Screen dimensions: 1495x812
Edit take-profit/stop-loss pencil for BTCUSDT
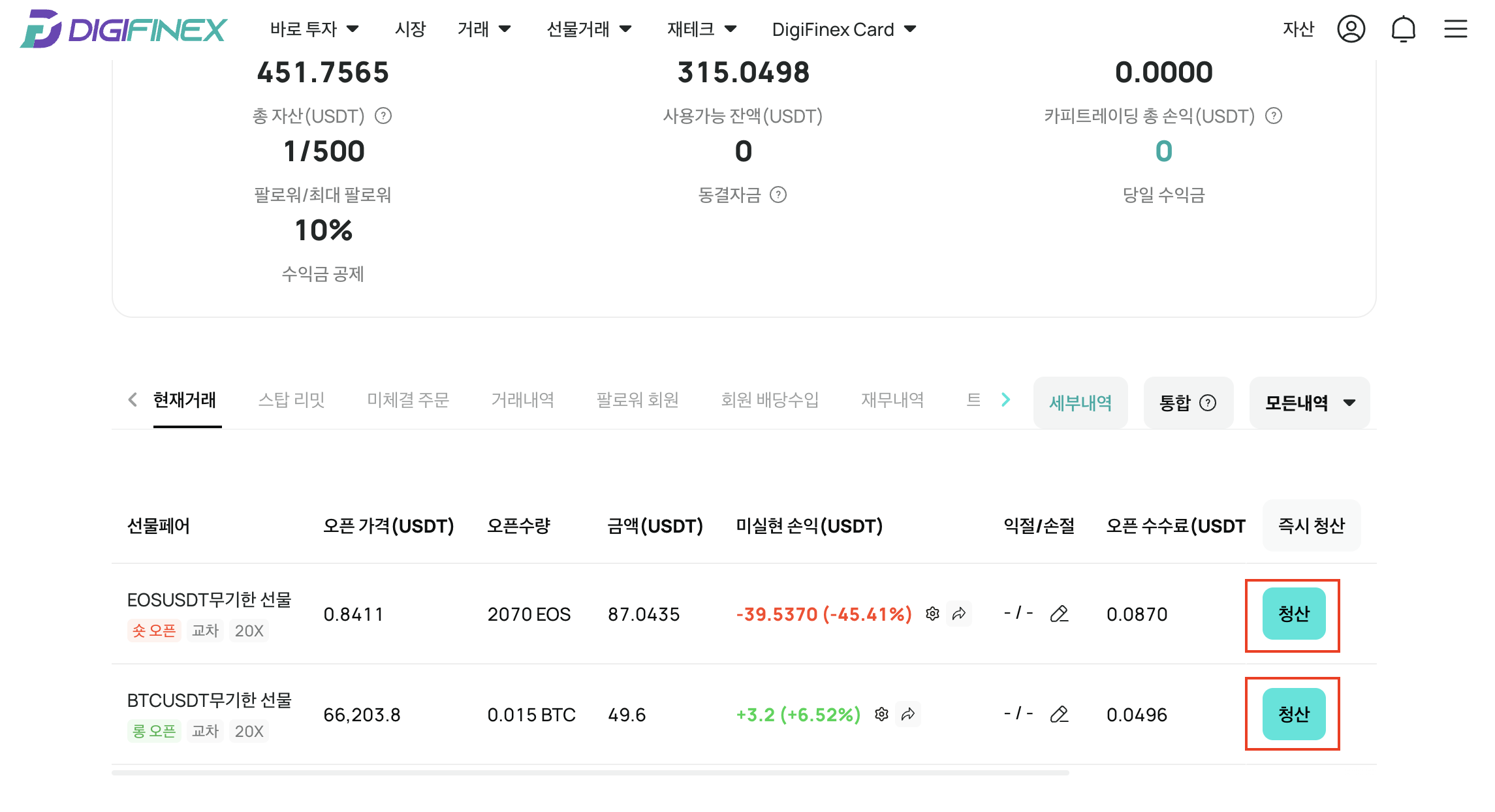tap(1059, 714)
